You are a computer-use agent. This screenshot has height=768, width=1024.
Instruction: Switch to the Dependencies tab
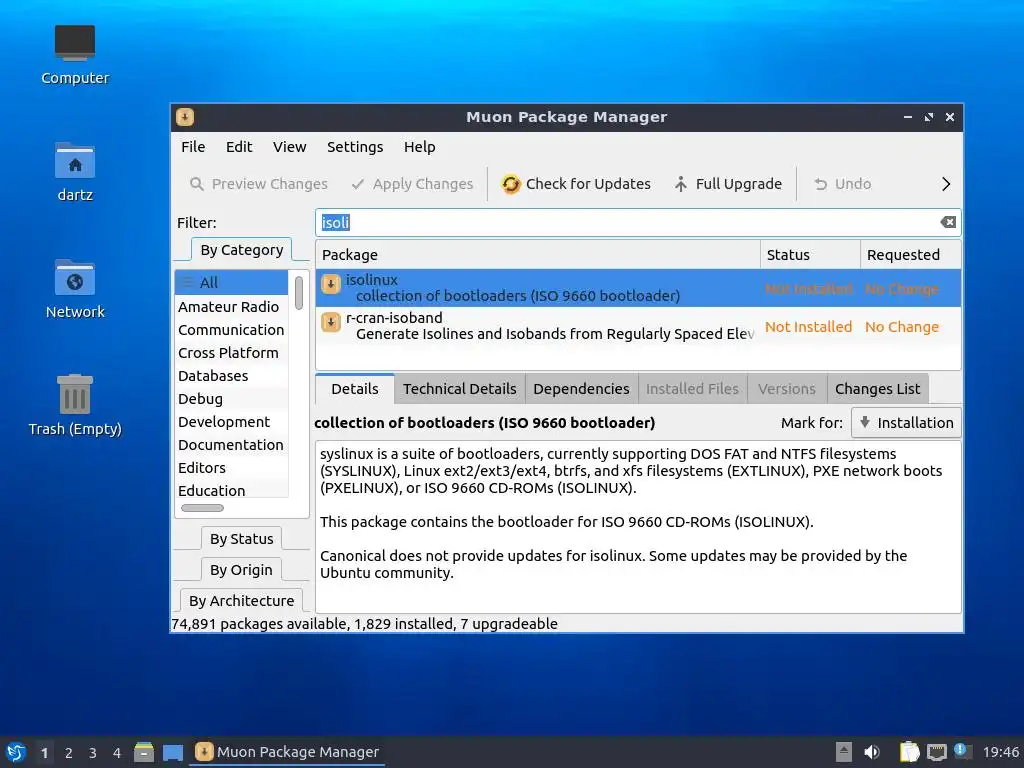click(581, 389)
